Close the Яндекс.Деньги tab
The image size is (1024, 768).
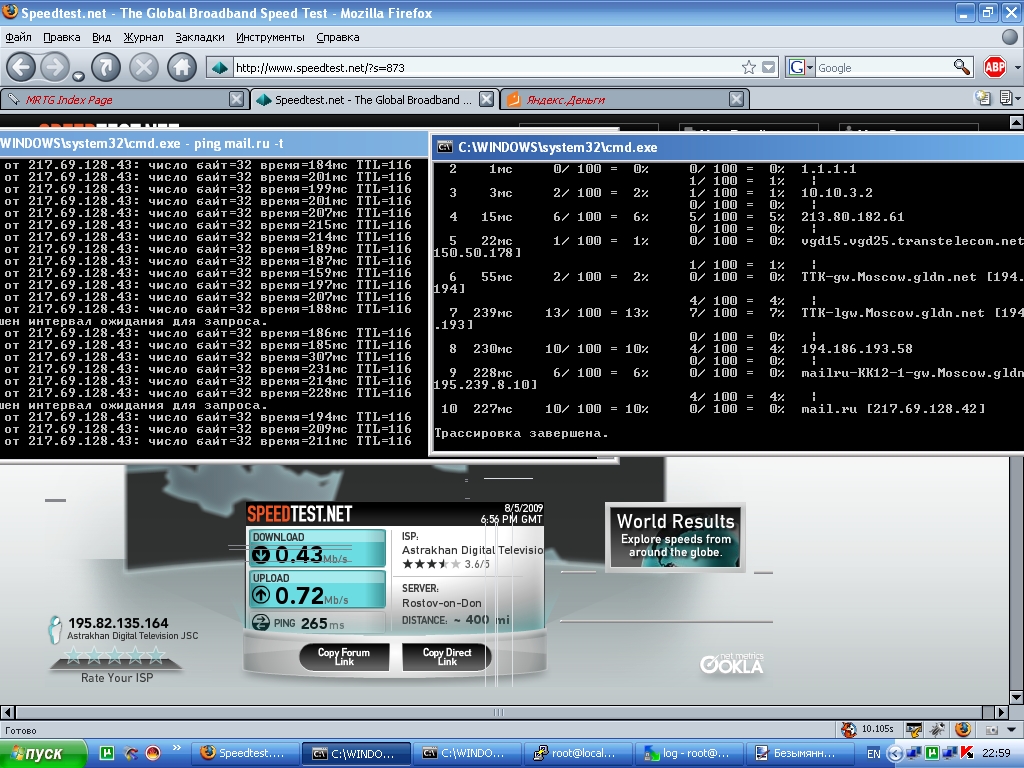point(737,99)
